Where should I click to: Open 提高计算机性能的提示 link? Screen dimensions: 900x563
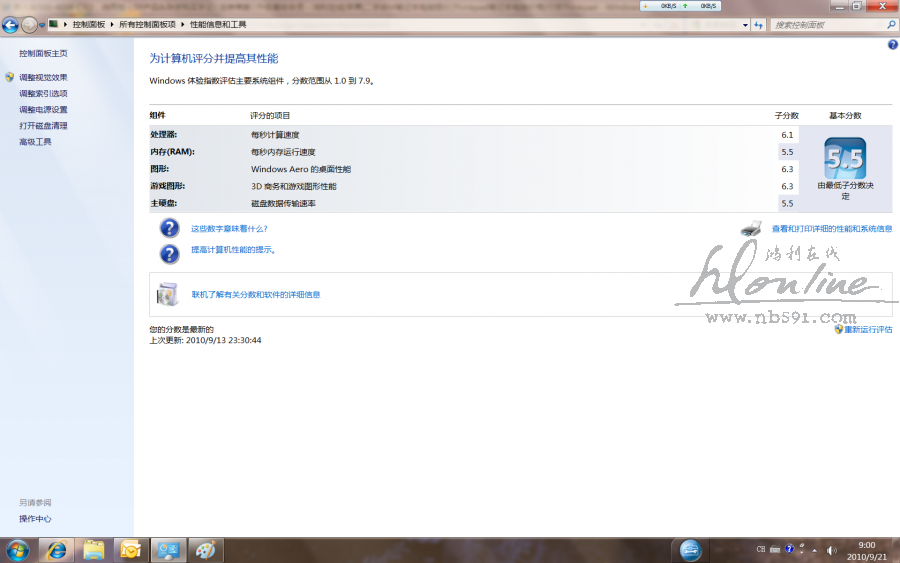[x=233, y=250]
